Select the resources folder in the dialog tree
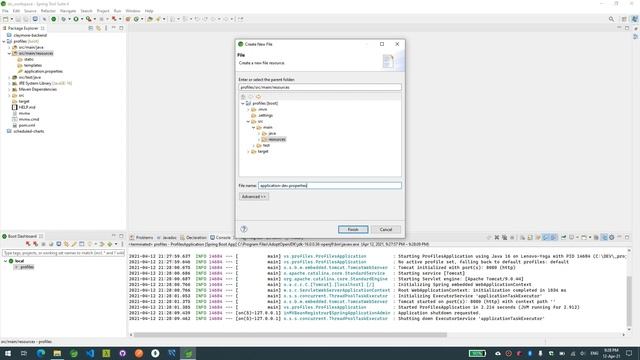Image resolution: width=640 pixels, height=360 pixels. click(277, 139)
